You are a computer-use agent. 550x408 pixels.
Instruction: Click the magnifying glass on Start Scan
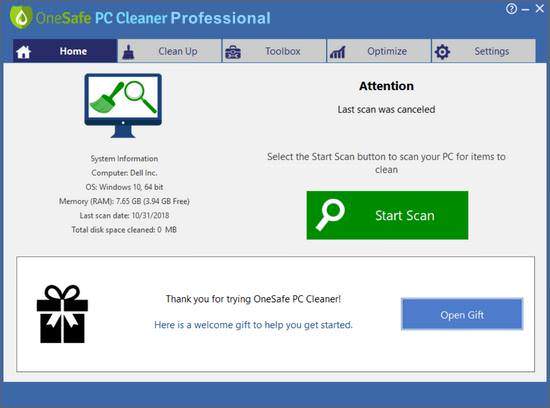click(330, 215)
